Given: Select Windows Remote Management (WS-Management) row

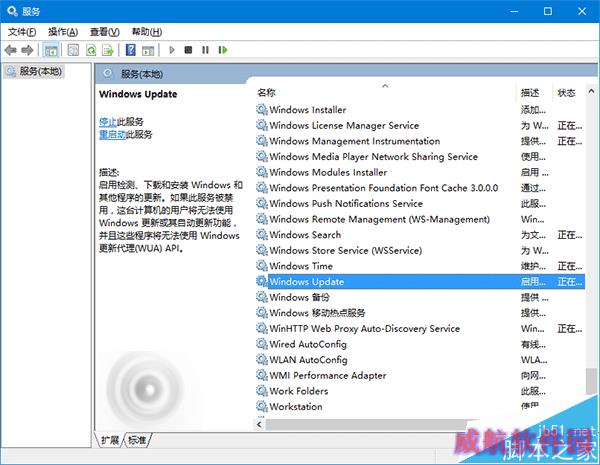Looking at the screenshot, I should tap(420, 219).
